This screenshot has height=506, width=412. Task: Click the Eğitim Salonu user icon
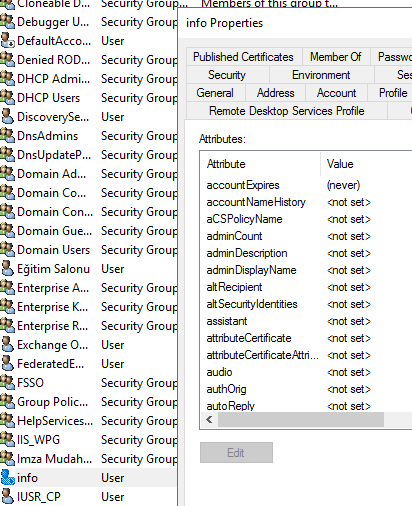7,268
